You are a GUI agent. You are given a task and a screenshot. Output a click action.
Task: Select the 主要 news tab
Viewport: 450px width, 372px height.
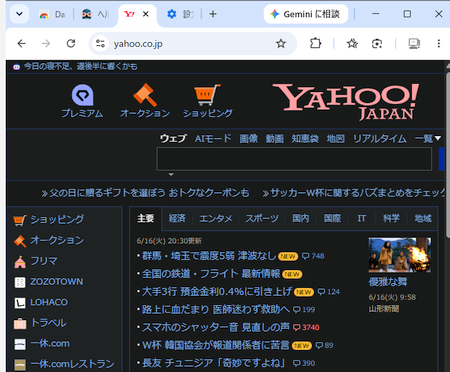[x=146, y=218]
